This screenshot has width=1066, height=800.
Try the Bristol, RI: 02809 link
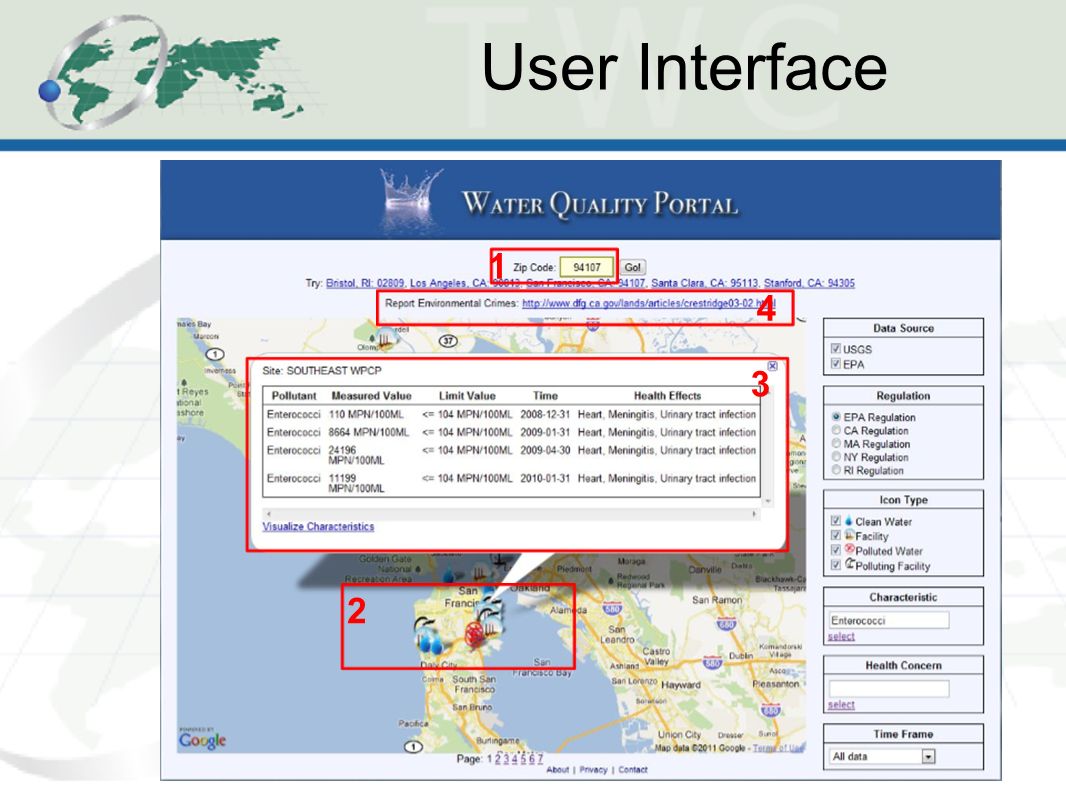364,283
